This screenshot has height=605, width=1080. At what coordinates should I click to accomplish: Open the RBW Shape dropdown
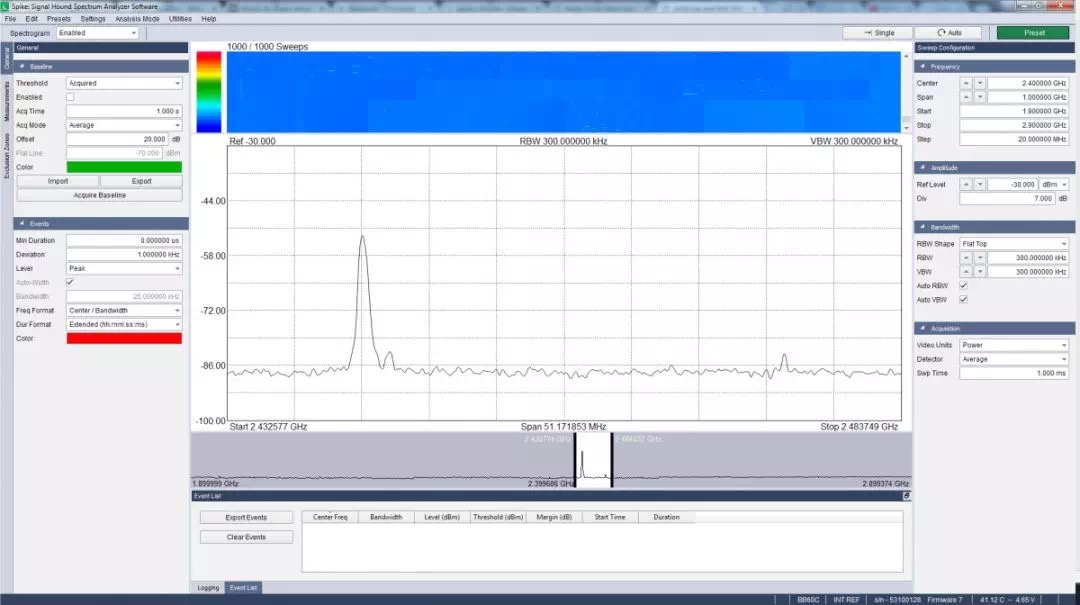point(1013,243)
